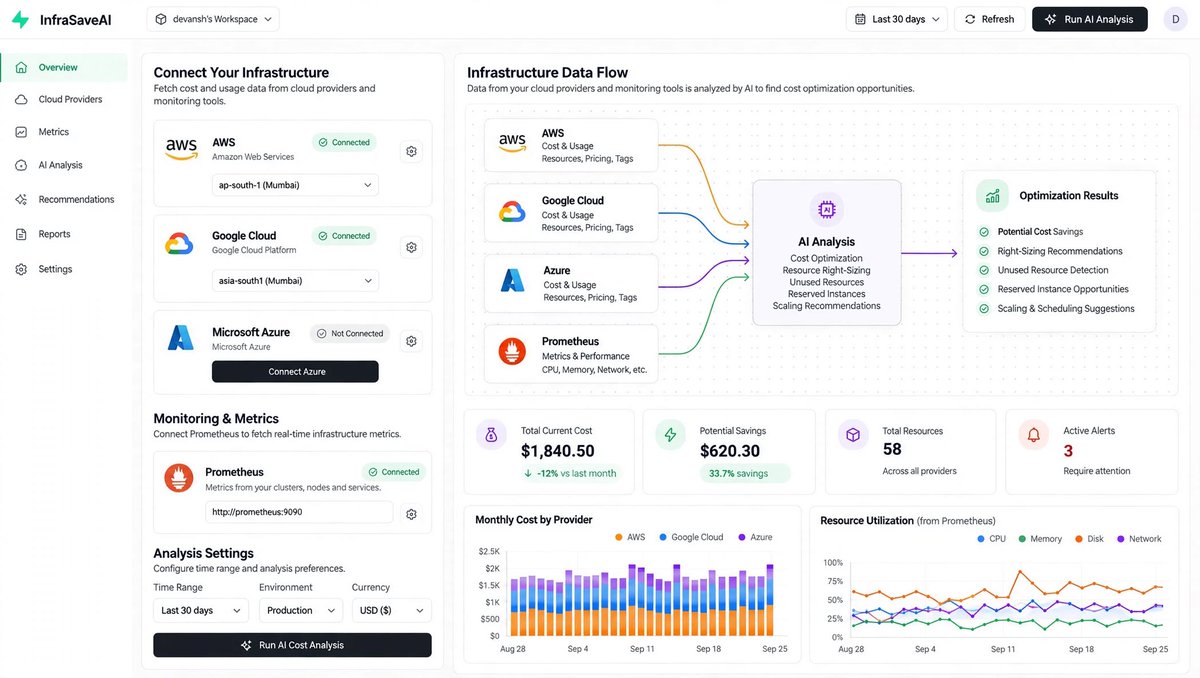Open the Reports sidebar item
Image resolution: width=1200 pixels, height=678 pixels.
click(x=64, y=234)
